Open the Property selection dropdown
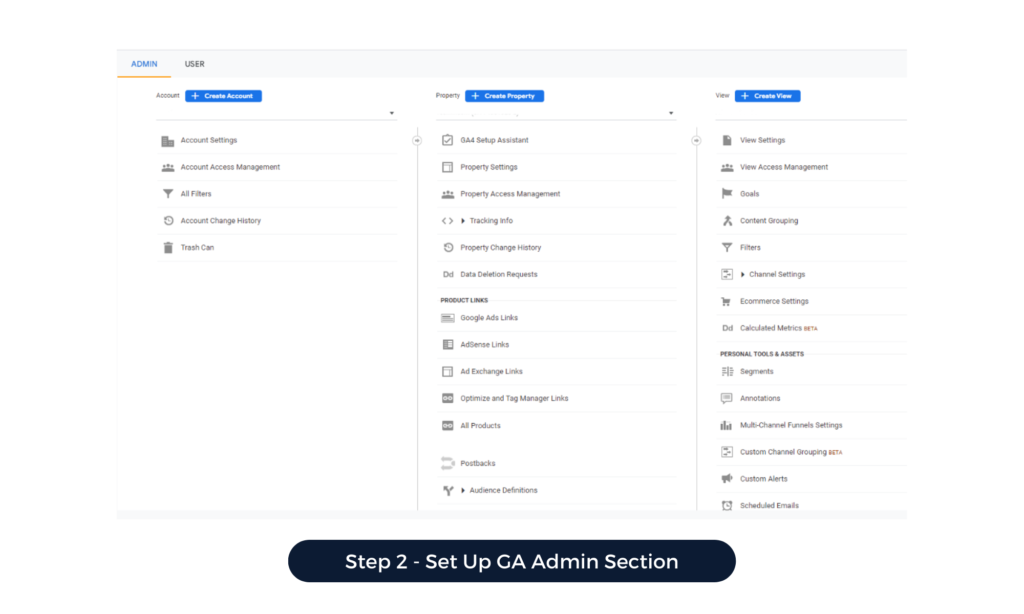Screen dimensions: 1024x614 pos(671,114)
